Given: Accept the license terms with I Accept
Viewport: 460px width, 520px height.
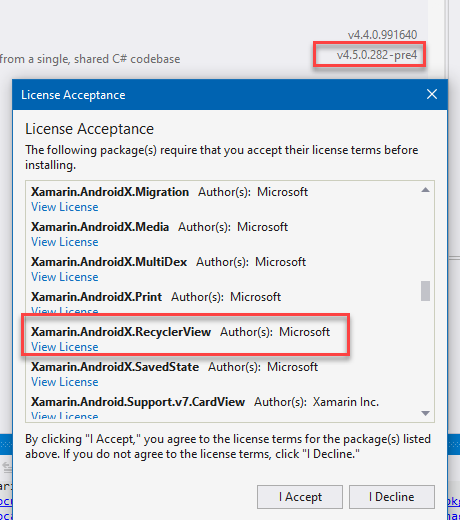Looking at the screenshot, I should (x=300, y=497).
